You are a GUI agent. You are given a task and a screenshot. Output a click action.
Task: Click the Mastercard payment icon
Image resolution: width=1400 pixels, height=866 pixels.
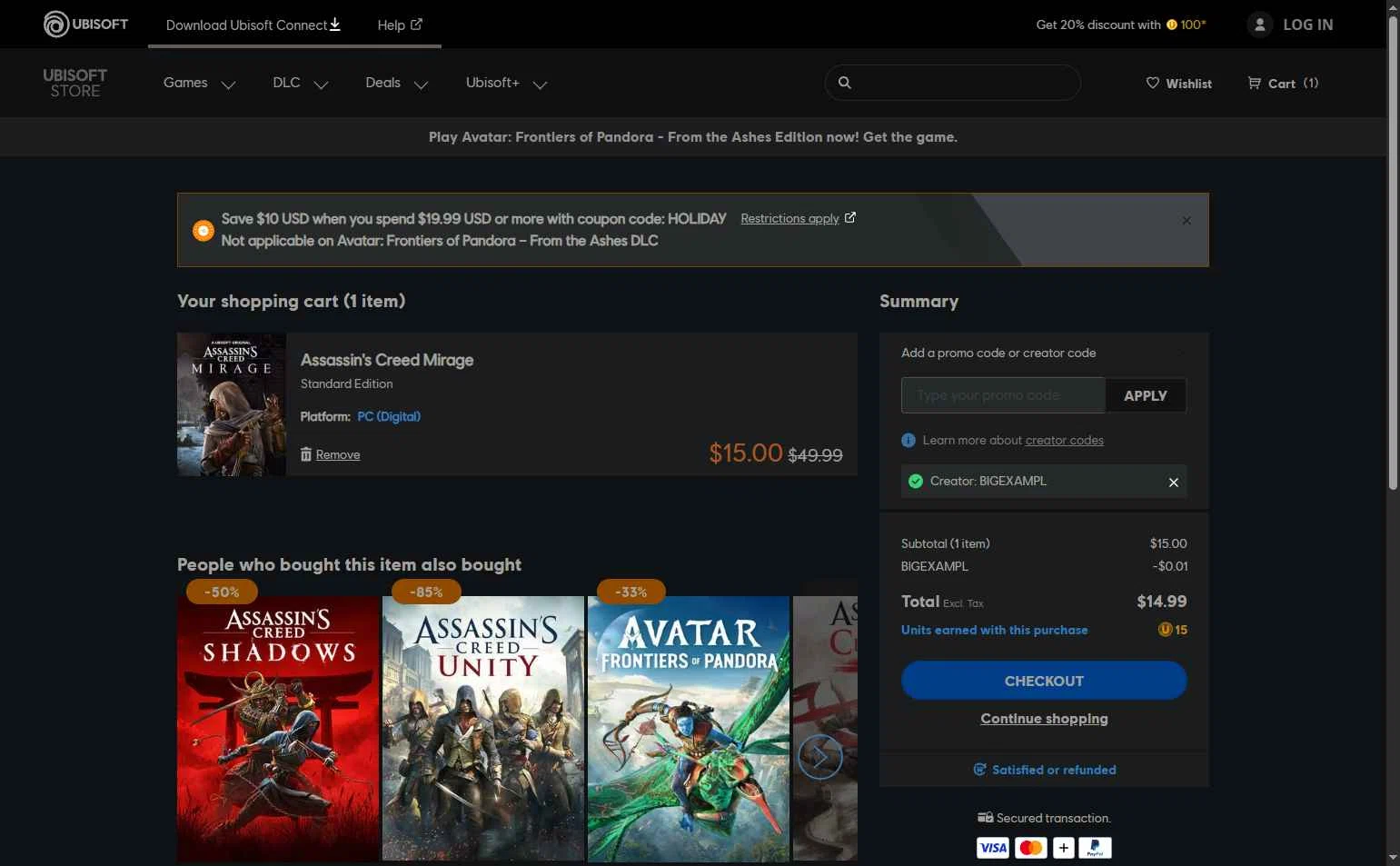1031,848
